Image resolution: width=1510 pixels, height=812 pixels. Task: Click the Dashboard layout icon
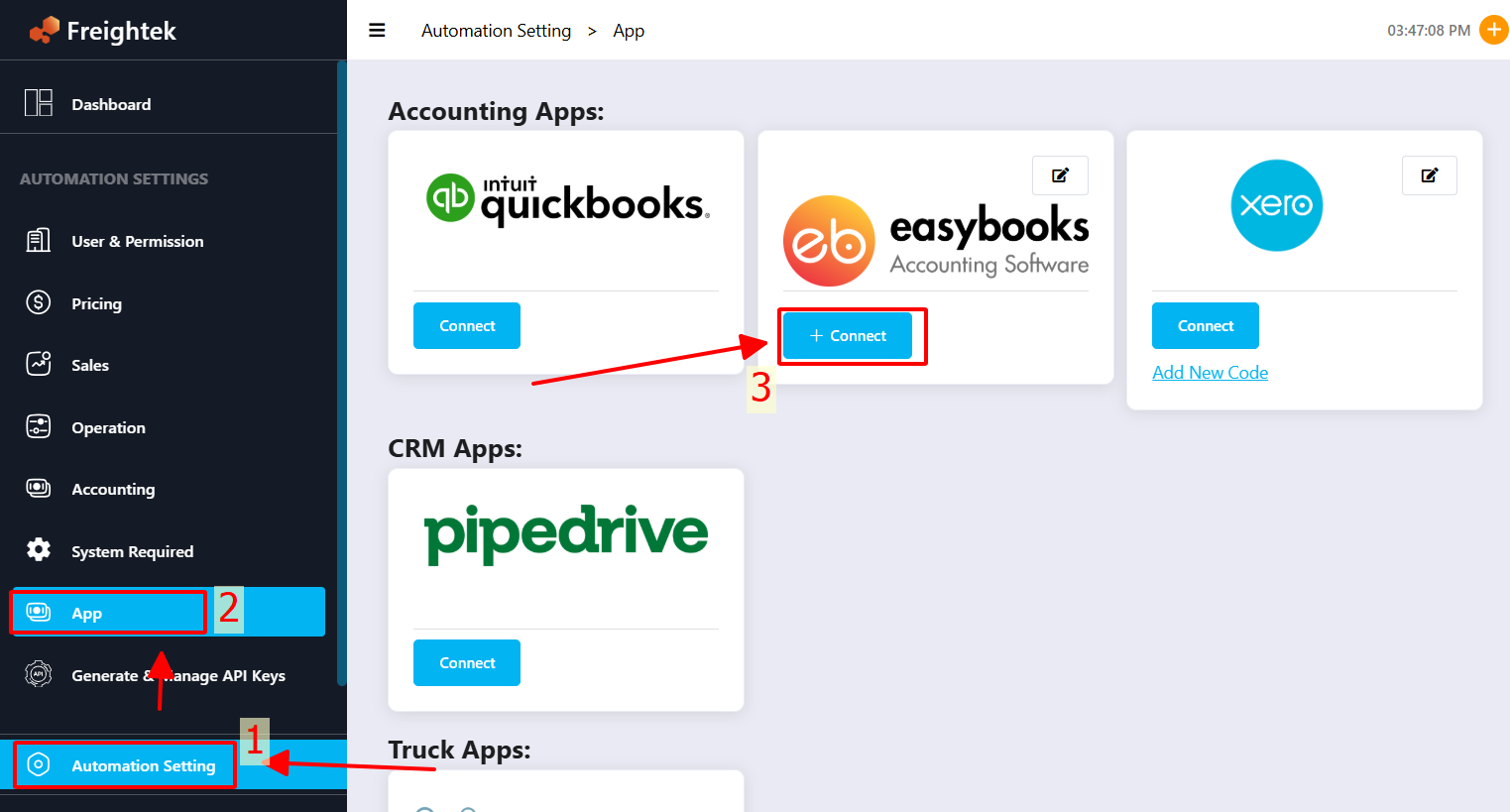tap(39, 103)
